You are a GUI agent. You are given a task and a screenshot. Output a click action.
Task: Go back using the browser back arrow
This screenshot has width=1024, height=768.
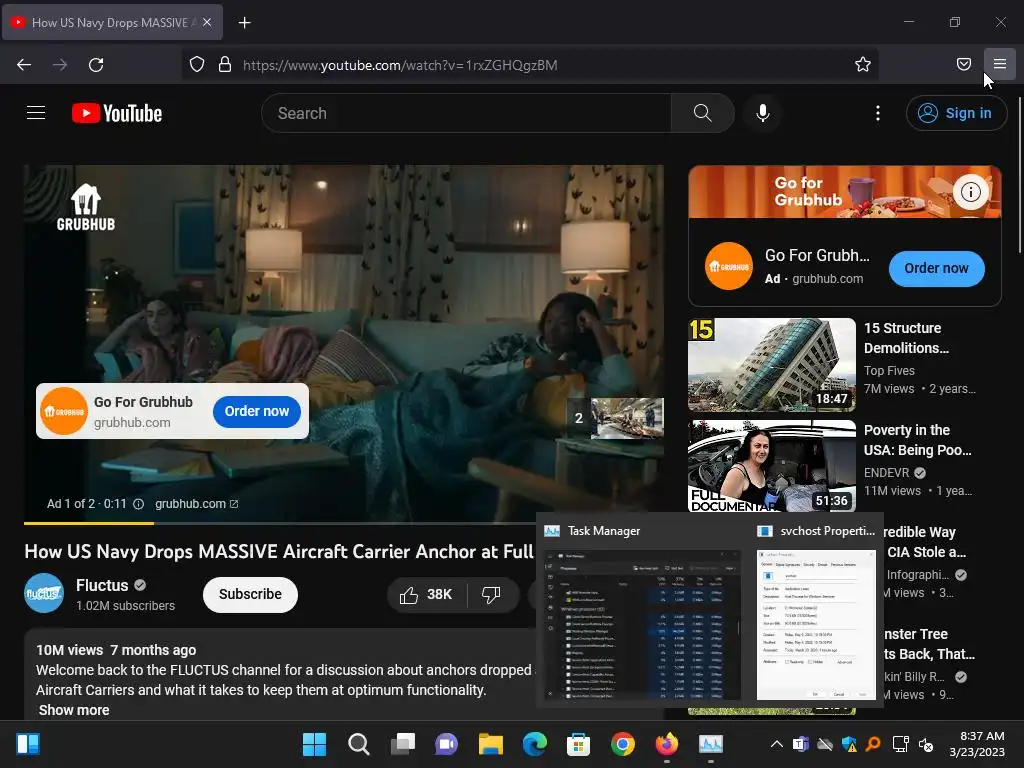[24, 65]
